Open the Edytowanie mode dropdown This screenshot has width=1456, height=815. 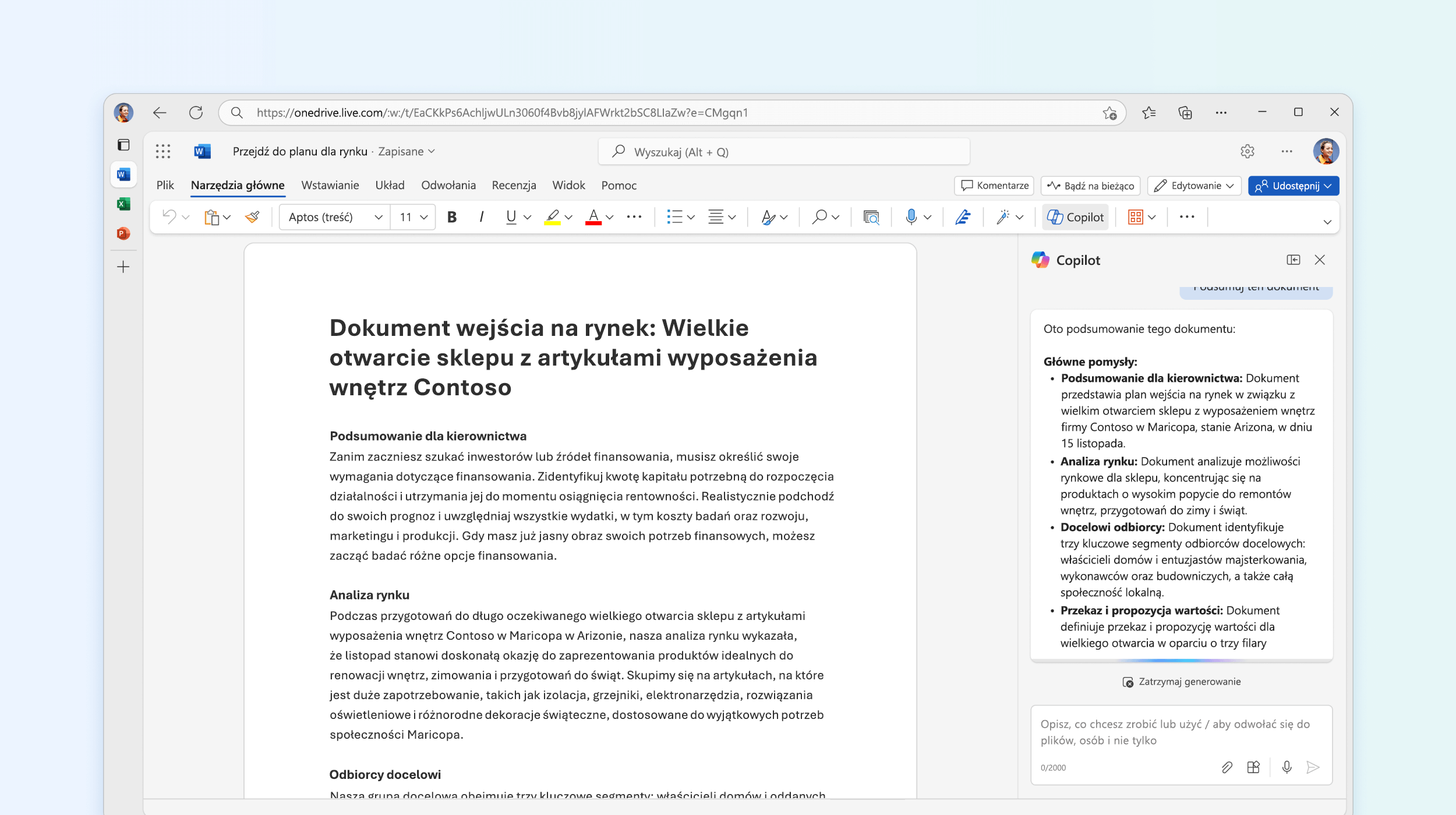tap(1195, 186)
